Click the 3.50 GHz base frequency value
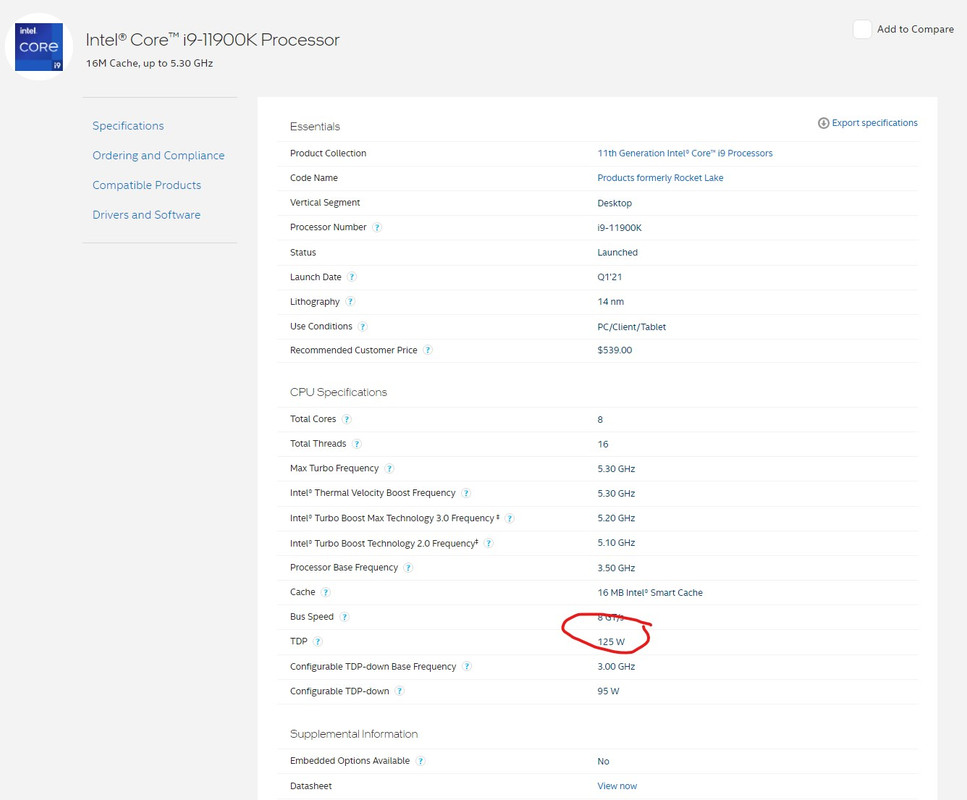 616,567
